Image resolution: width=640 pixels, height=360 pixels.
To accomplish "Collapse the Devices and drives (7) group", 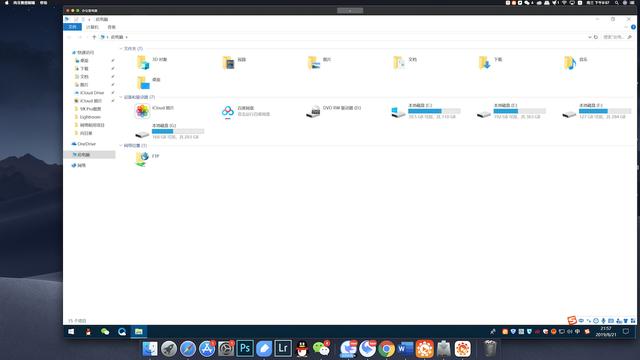I will tap(121, 97).
